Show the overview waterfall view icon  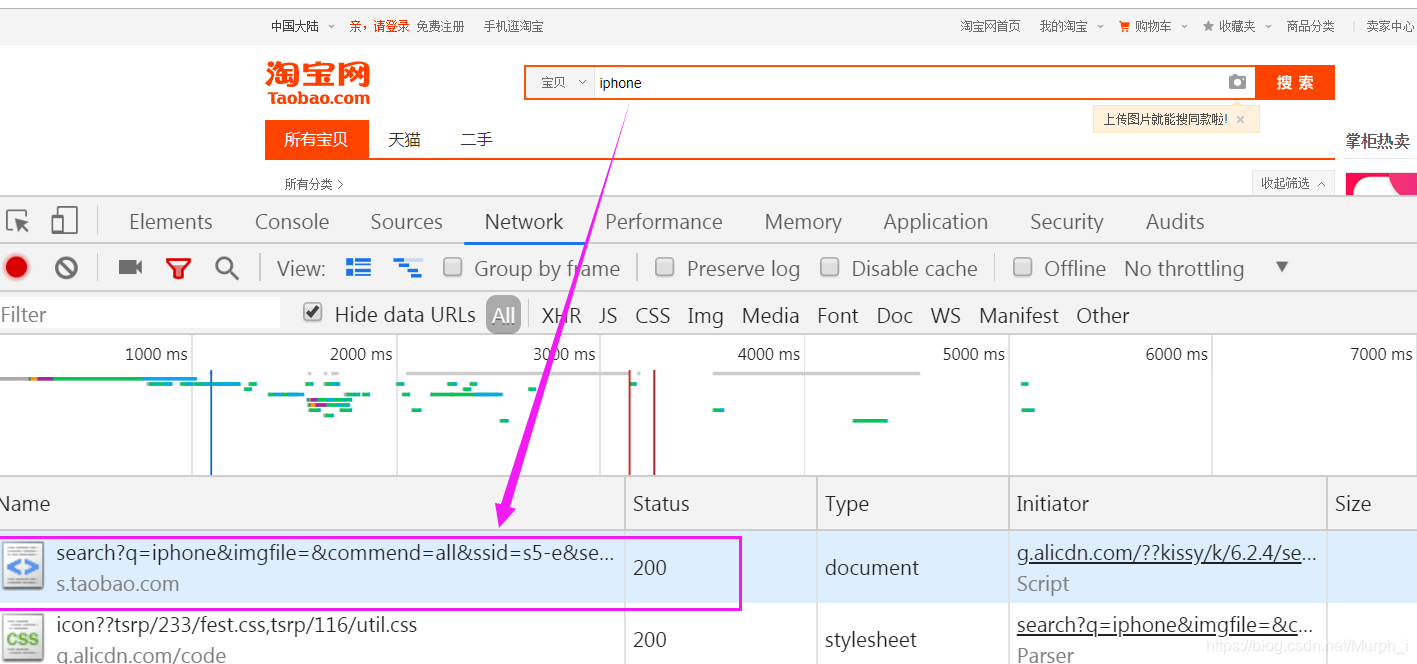407,267
